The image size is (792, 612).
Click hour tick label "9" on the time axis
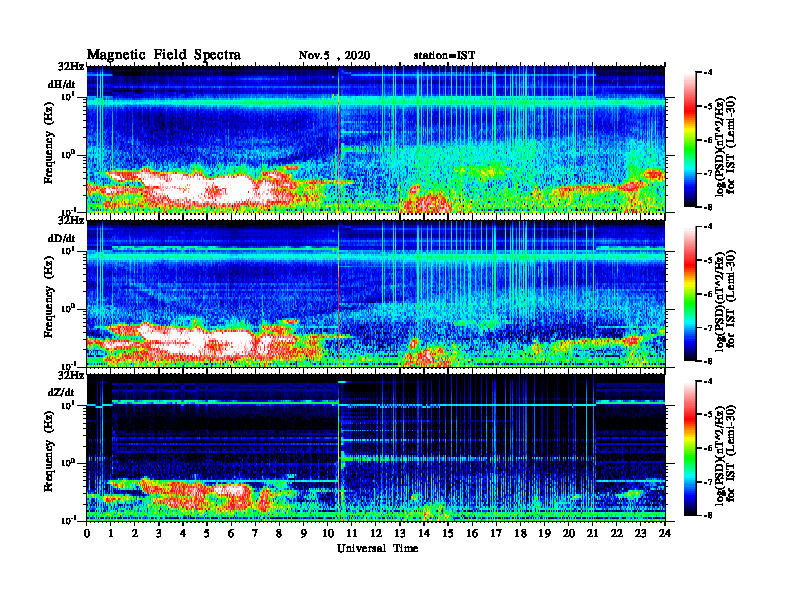(x=304, y=533)
